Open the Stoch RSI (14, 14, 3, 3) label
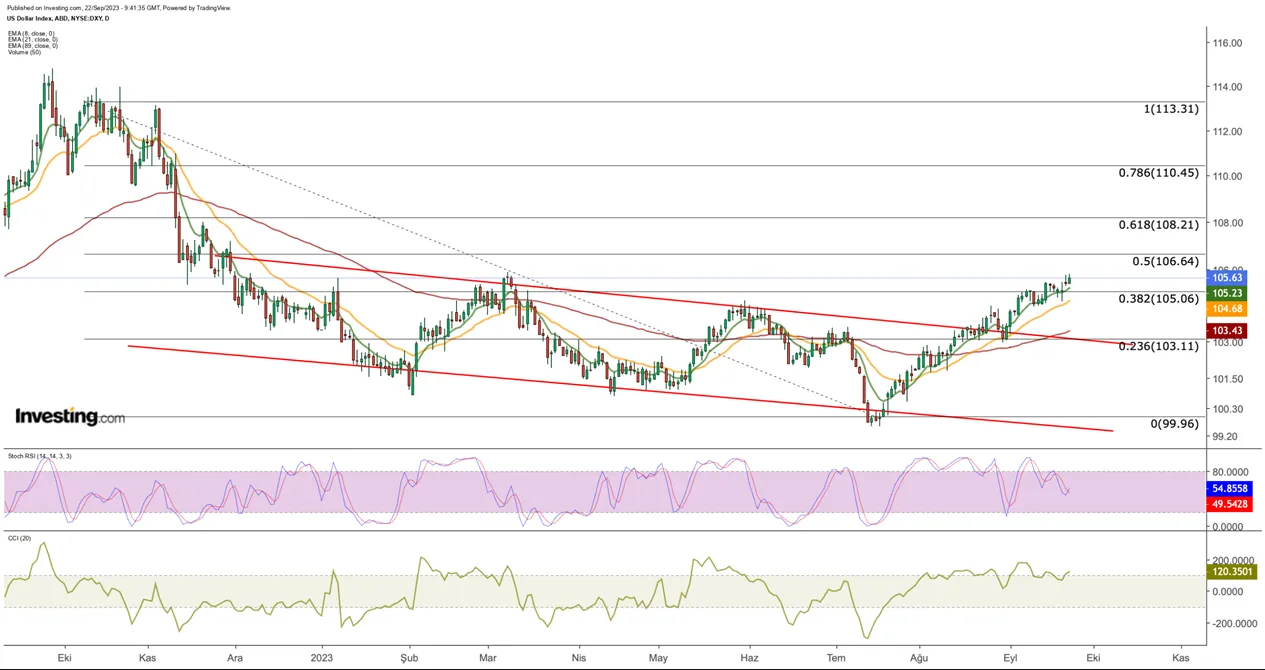Viewport: 1265px width, 670px height. [x=39, y=456]
